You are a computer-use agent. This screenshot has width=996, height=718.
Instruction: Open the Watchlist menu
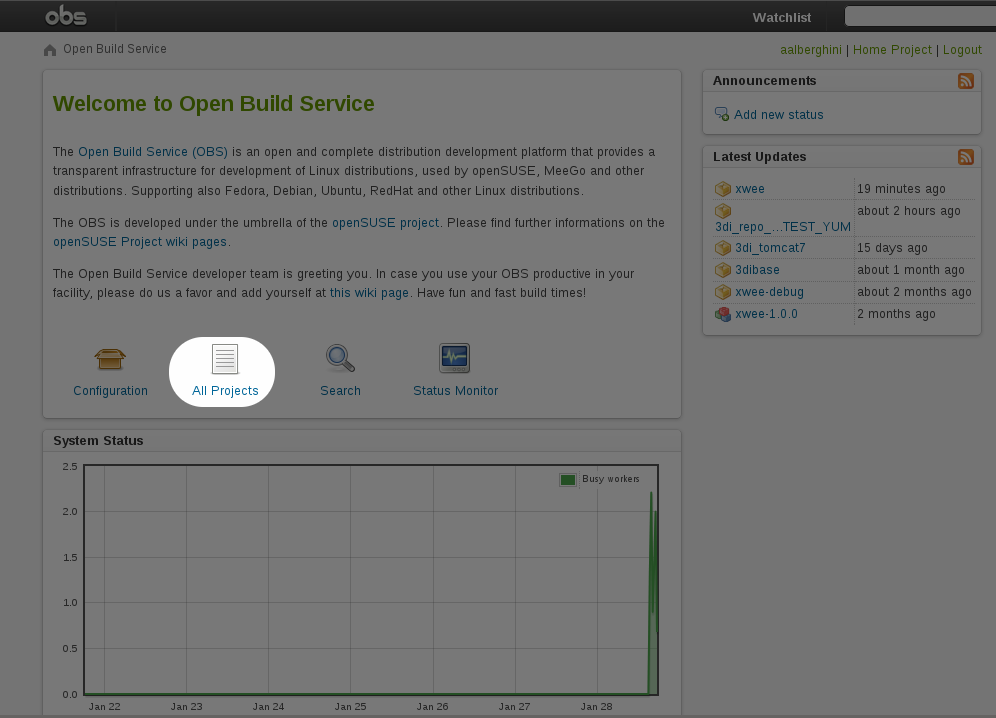(781, 17)
